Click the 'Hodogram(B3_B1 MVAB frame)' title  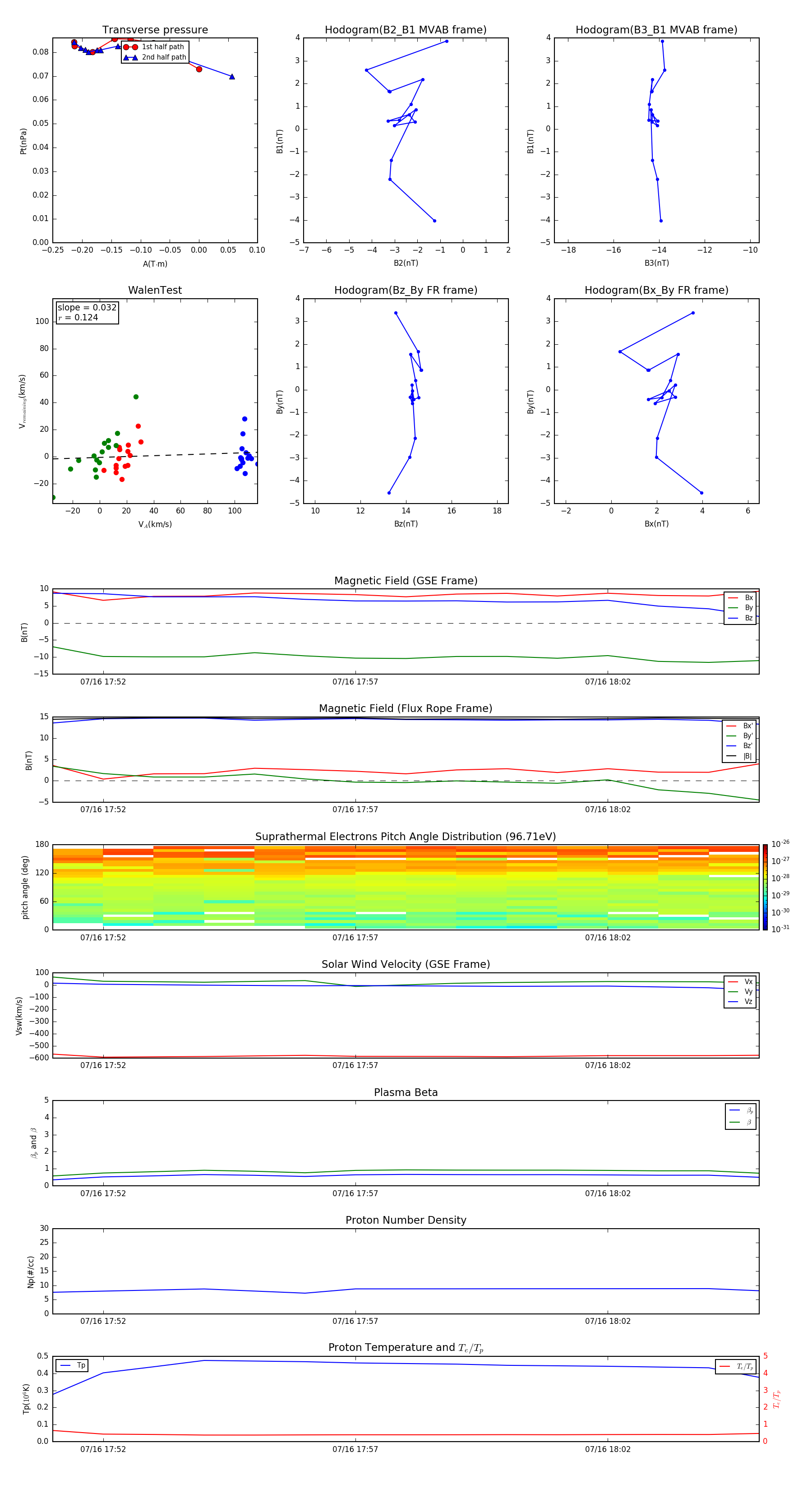click(x=656, y=30)
